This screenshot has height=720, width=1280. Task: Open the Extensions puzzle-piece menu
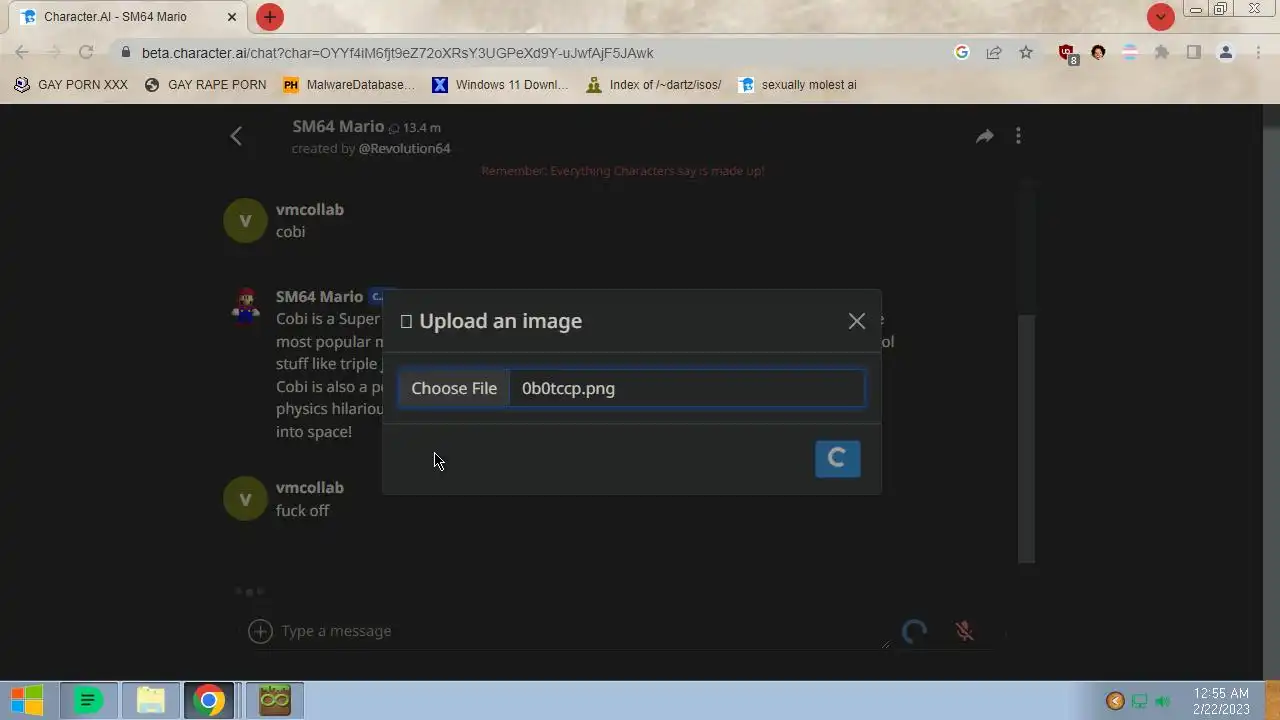point(1161,52)
